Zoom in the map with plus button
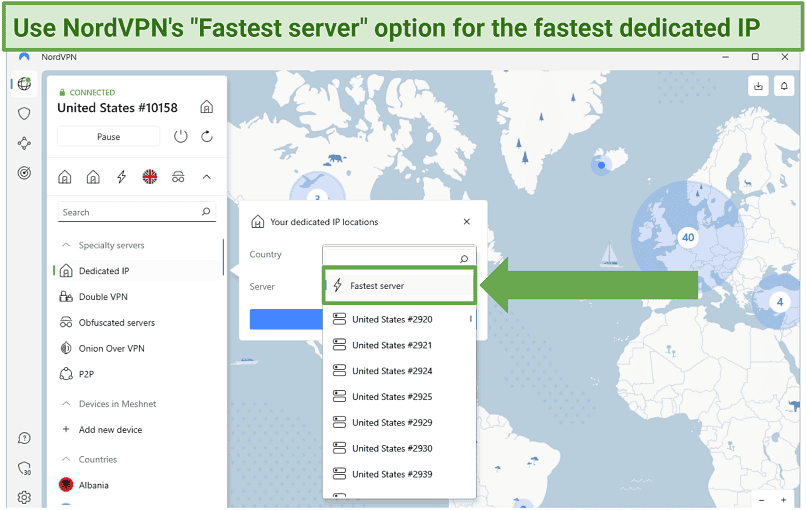 (x=783, y=500)
